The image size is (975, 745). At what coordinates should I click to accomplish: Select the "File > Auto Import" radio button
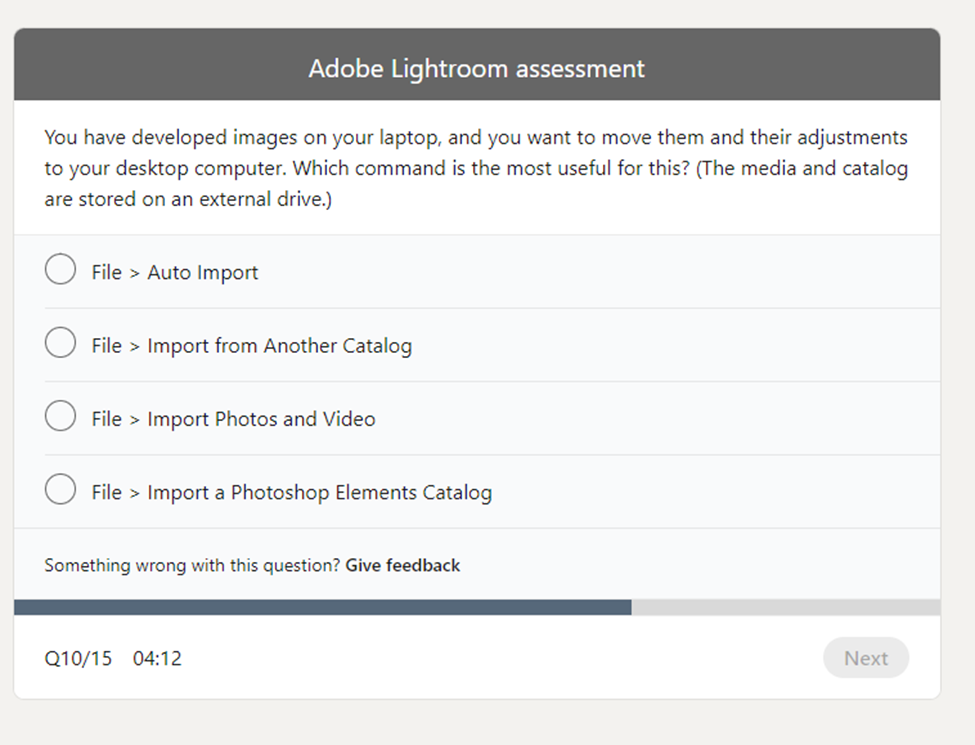tap(60, 269)
